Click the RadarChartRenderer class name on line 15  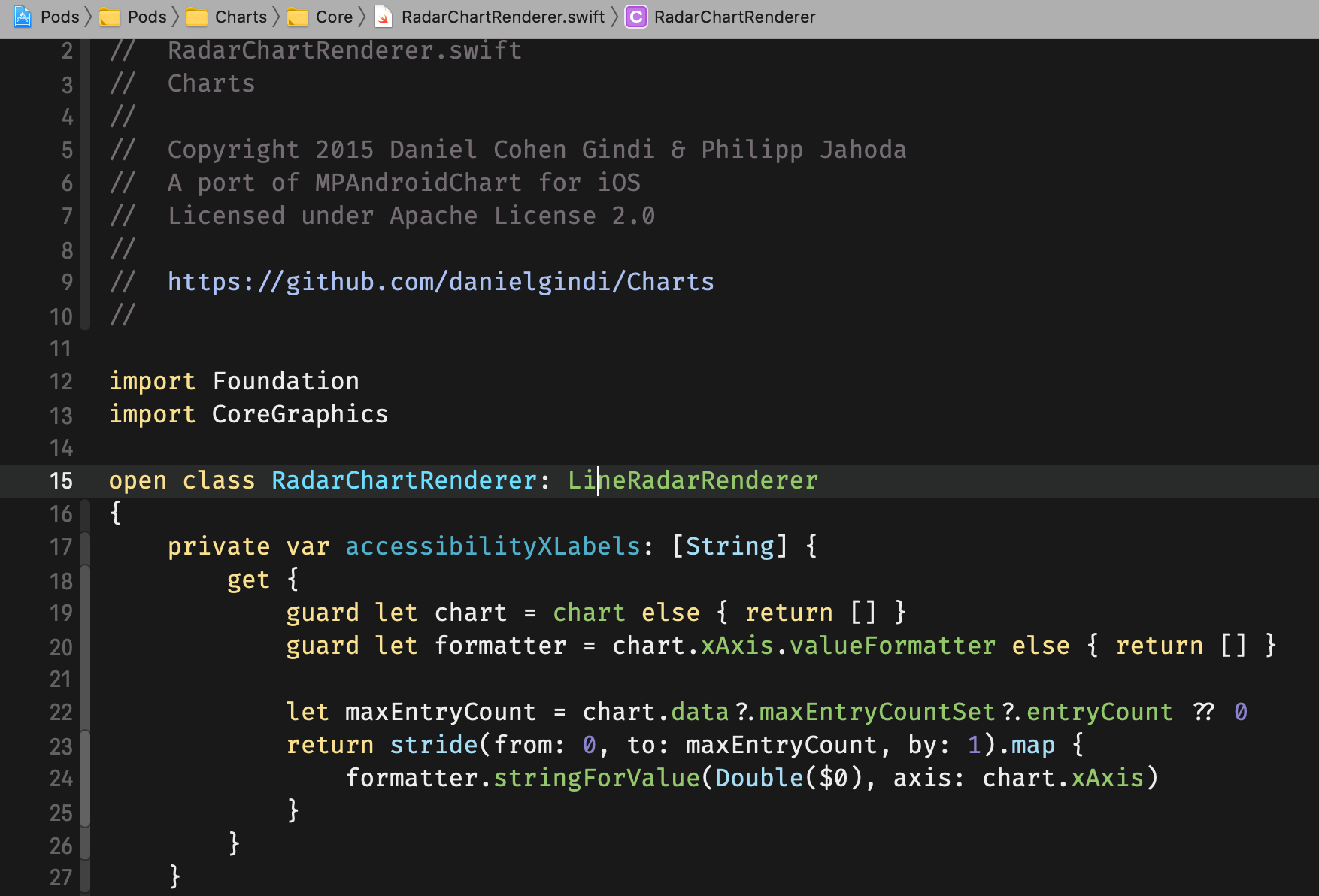(404, 480)
